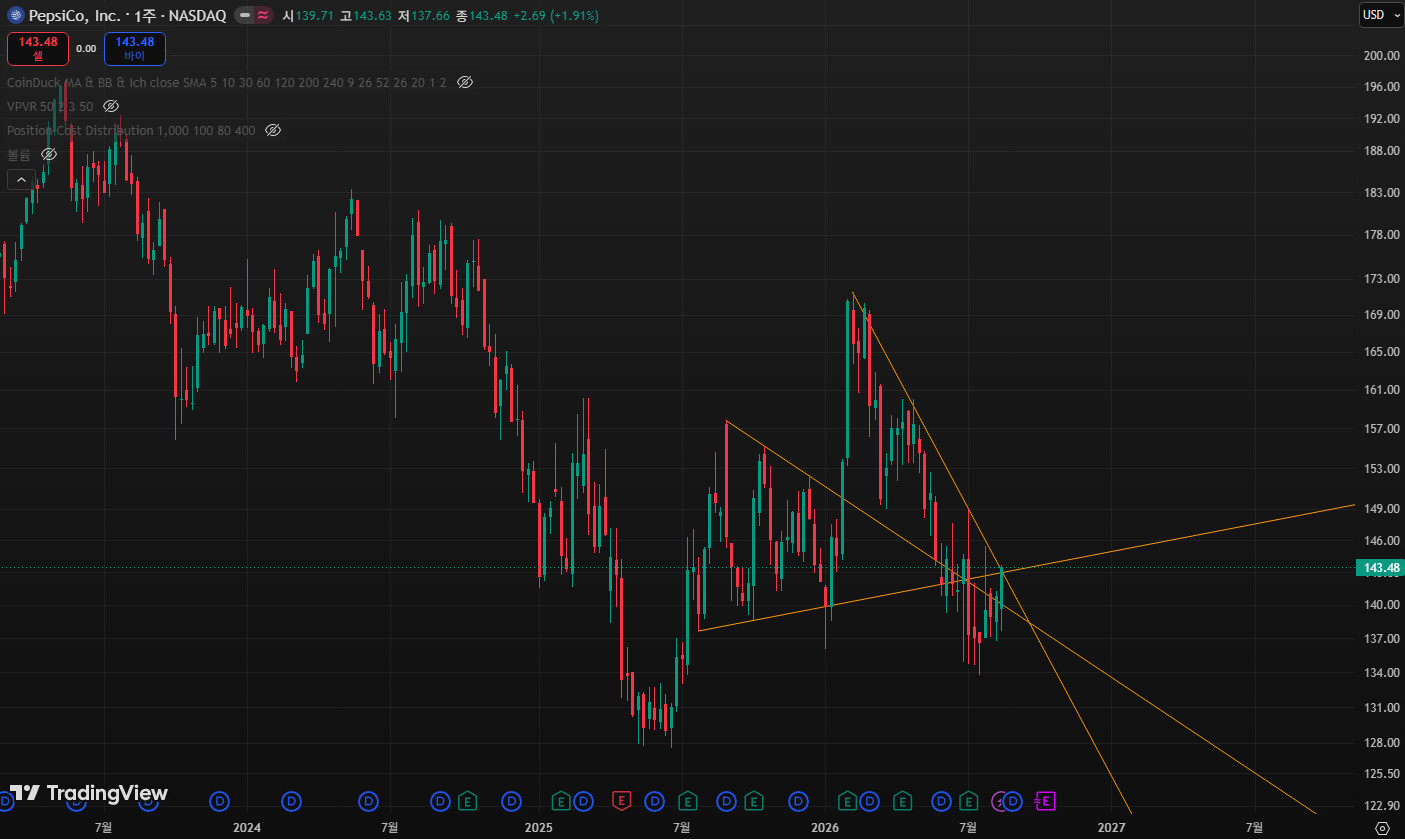
Task: Unhide the Position Cost Distribution indicator
Action: click(273, 130)
